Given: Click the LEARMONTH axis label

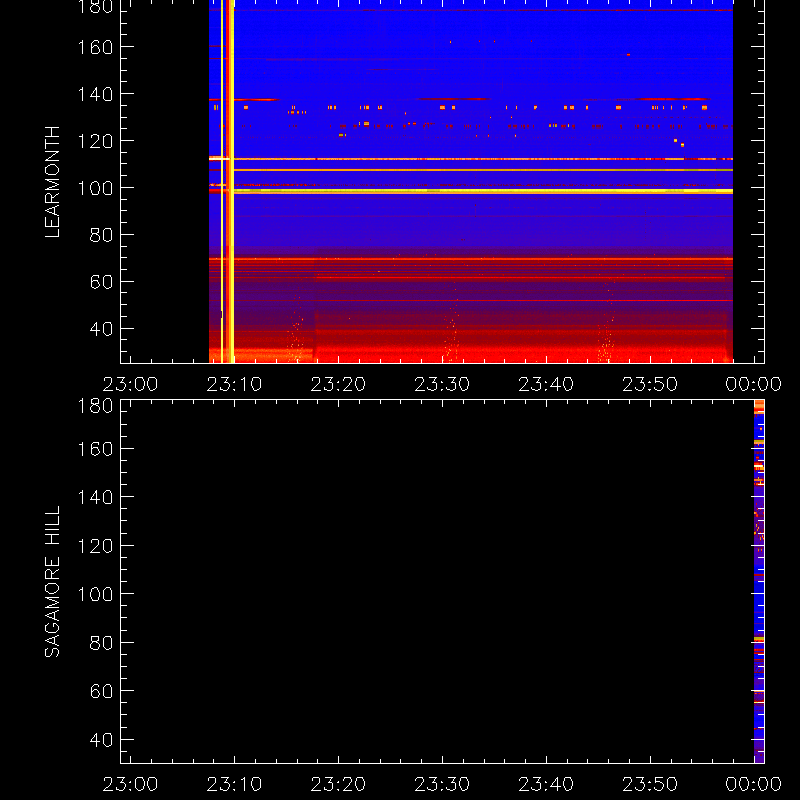Looking at the screenshot, I should 53,182.
